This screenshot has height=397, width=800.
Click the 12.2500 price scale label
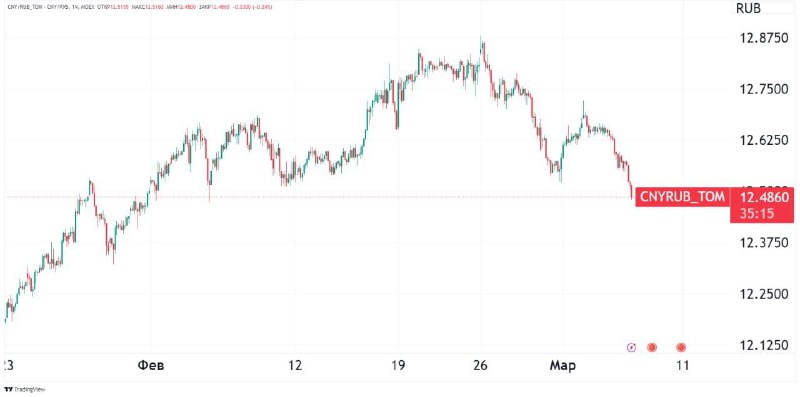(764, 295)
